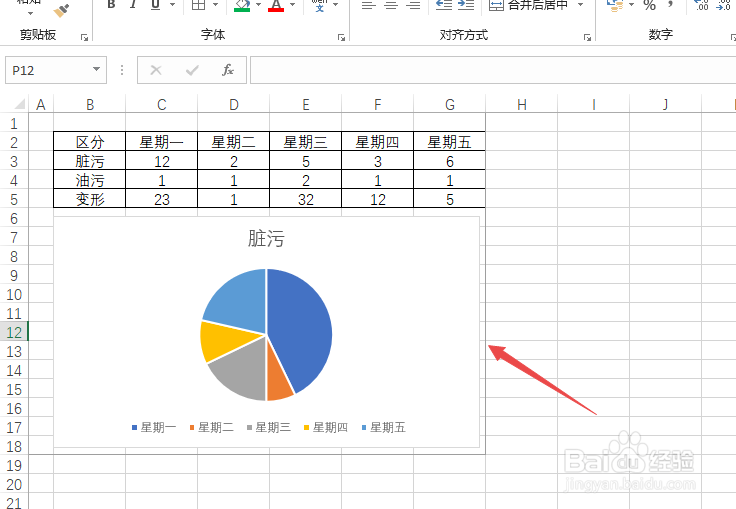This screenshot has height=509, width=736.
Task: Select 变形 row label cell
Action: (x=90, y=199)
